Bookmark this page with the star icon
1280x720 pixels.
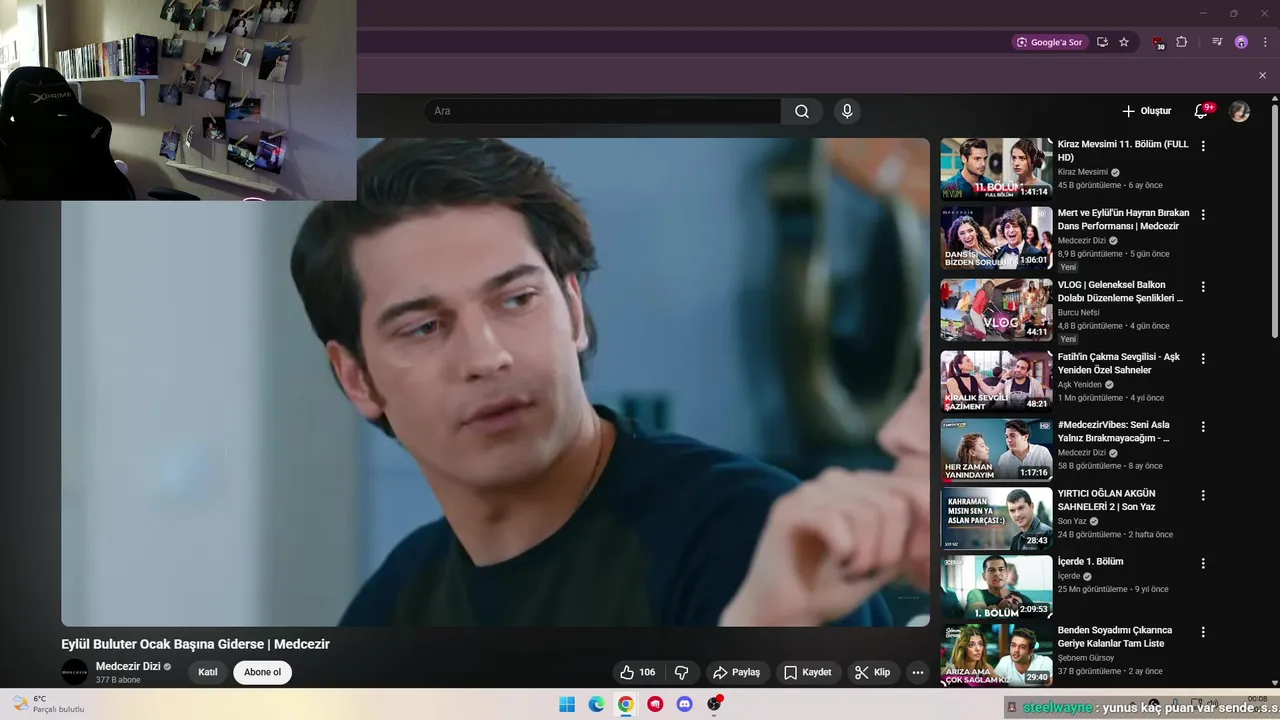(1124, 42)
